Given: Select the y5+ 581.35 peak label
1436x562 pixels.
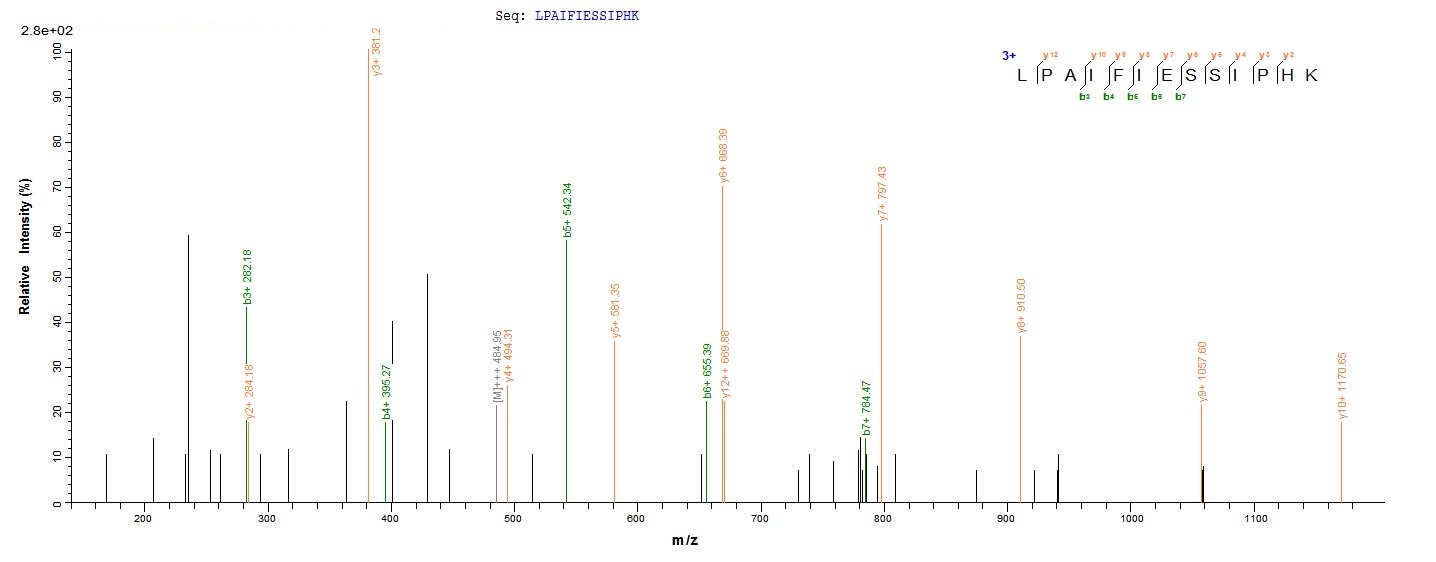Looking at the screenshot, I should pyautogui.click(x=616, y=311).
